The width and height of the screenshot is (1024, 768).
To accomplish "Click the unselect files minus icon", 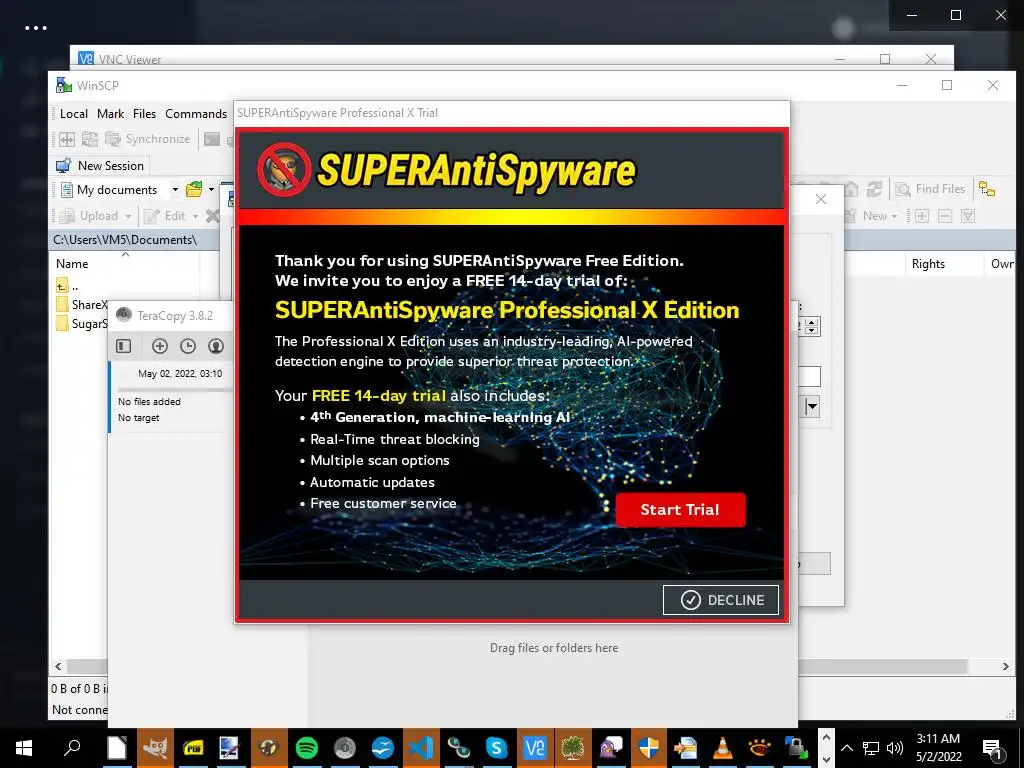I will (x=945, y=216).
